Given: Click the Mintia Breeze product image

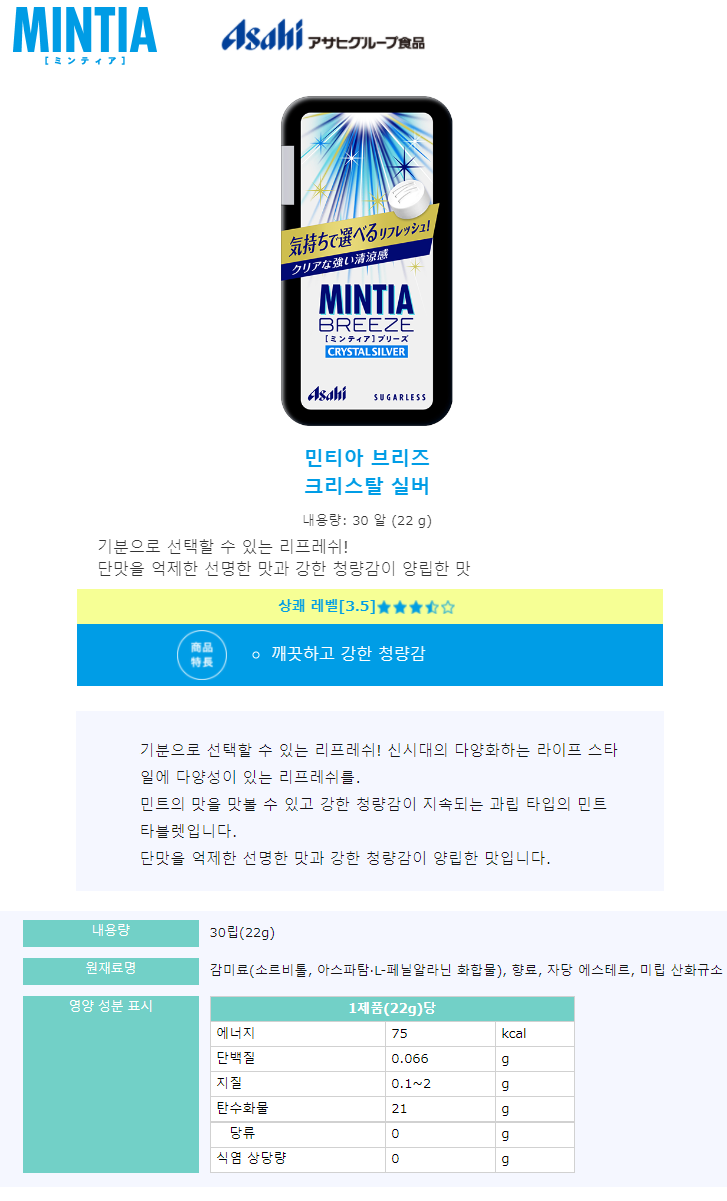Looking at the screenshot, I should tap(367, 261).
